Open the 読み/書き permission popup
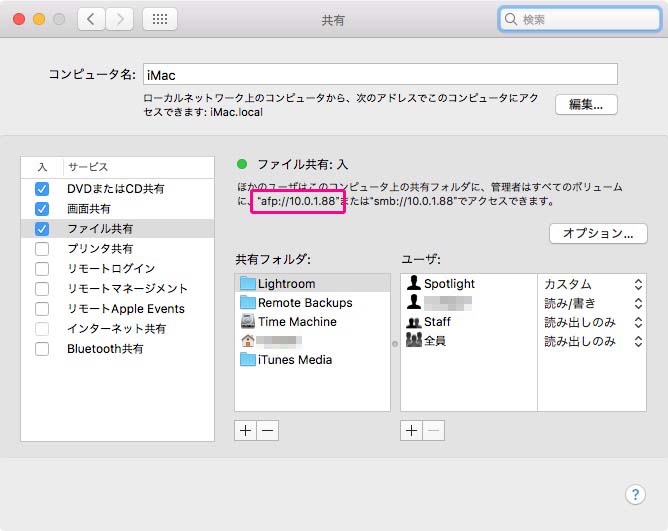668x531 pixels. [593, 303]
